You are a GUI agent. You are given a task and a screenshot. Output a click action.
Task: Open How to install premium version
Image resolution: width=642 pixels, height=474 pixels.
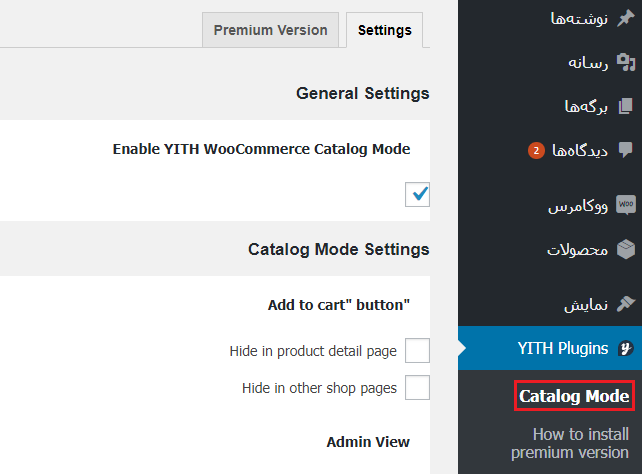(570, 443)
